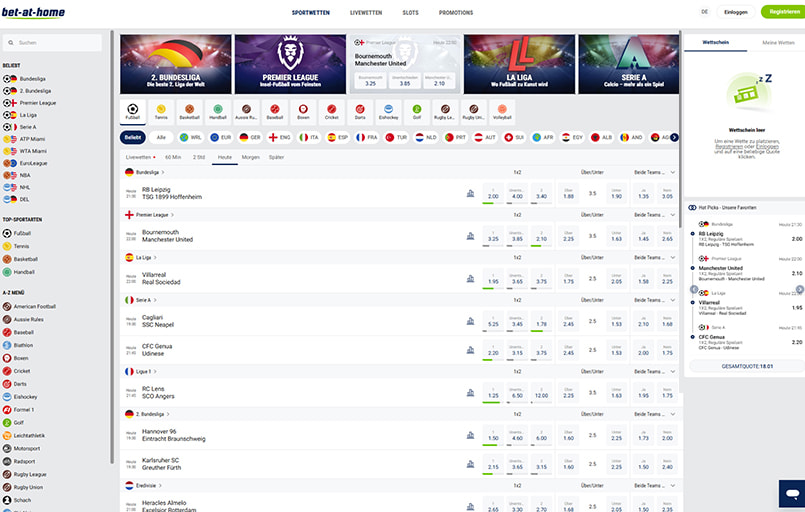Open the Slots navigation item
The image size is (805, 512).
pyautogui.click(x=410, y=12)
